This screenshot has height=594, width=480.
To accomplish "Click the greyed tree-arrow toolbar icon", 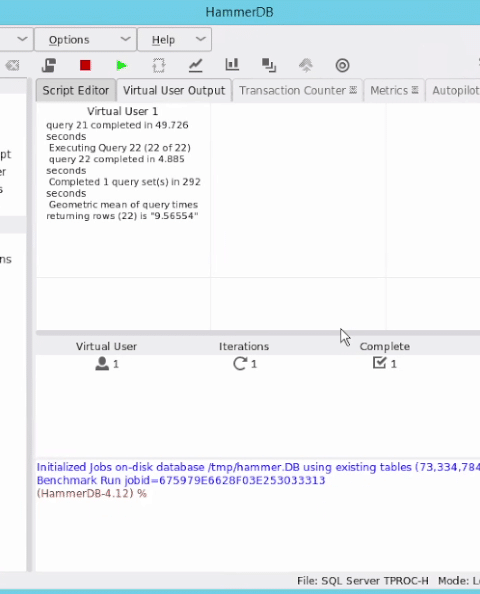I will point(306,65).
